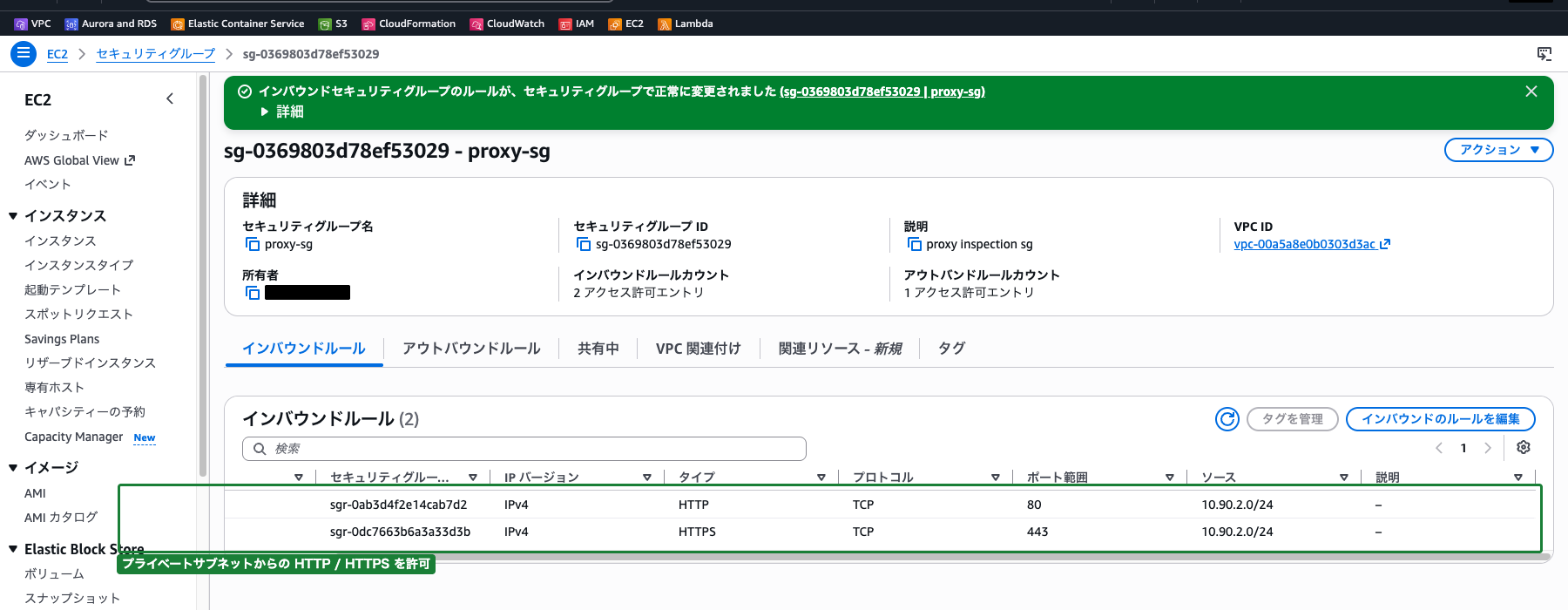Open Capacity Manager in the sidebar
The width and height of the screenshot is (1568, 610).
(x=74, y=437)
